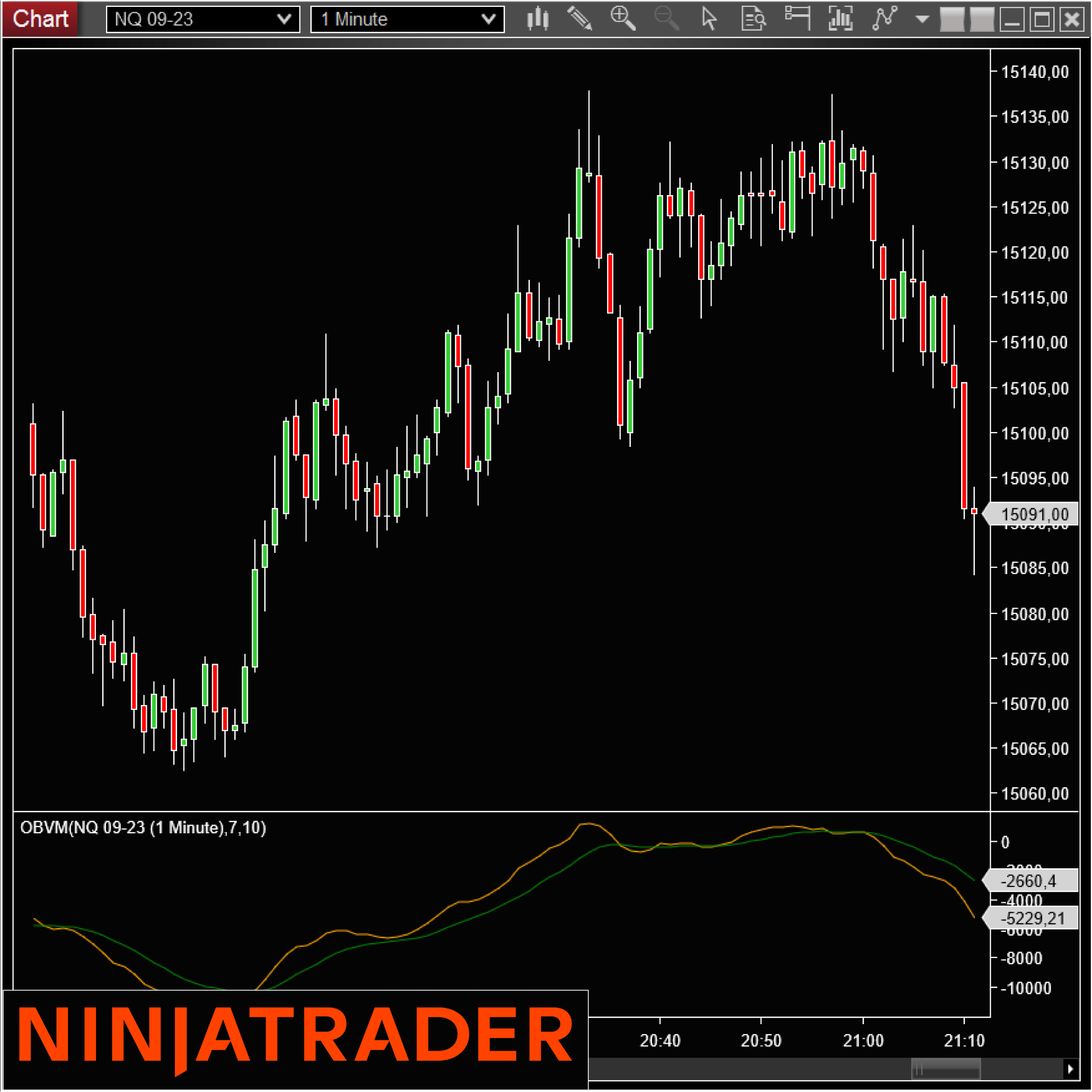Select the drawing tools pencil icon
Viewport: 1092px width, 1092px height.
[x=579, y=19]
